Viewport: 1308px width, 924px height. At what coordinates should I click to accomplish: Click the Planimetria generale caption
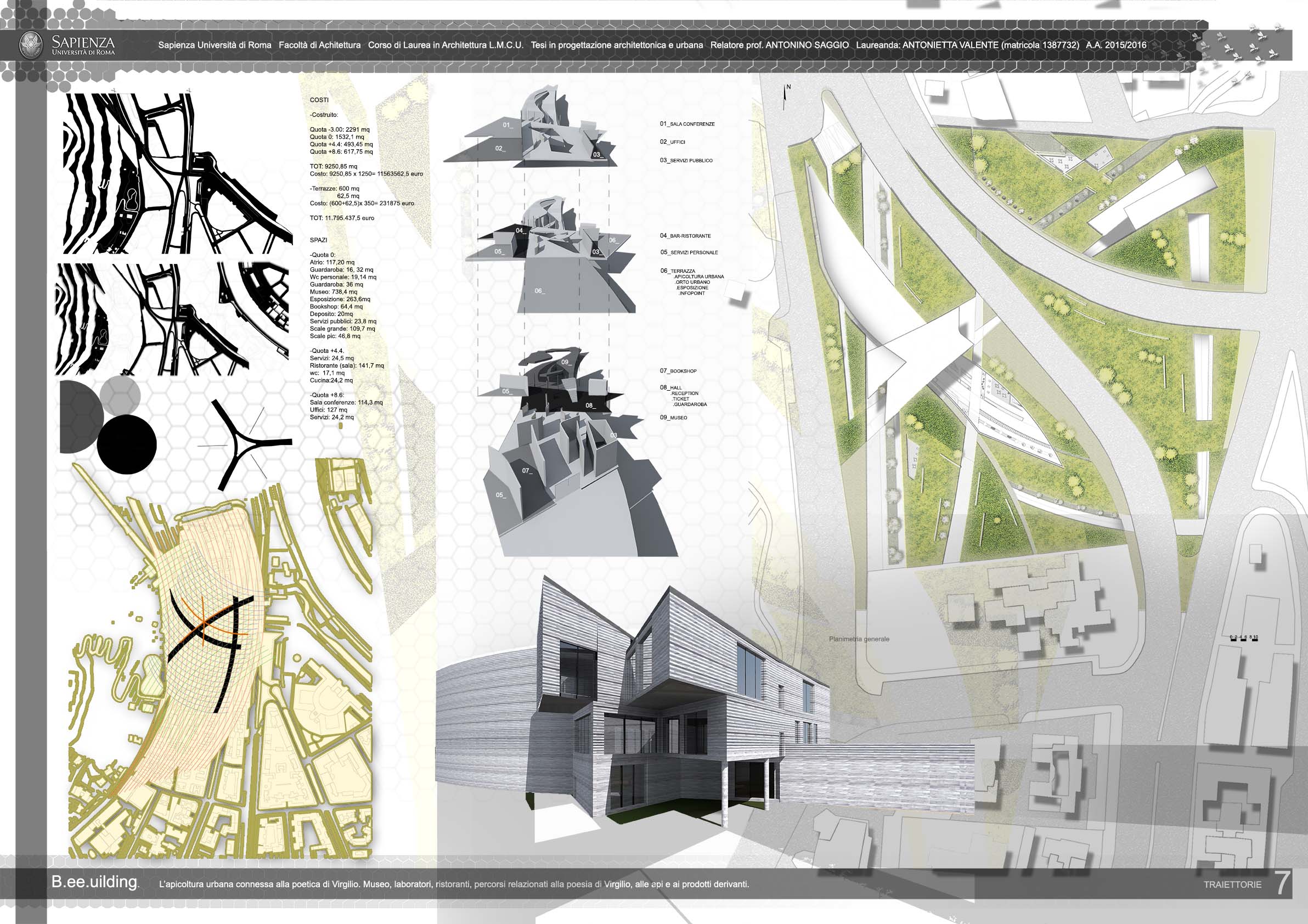859,639
